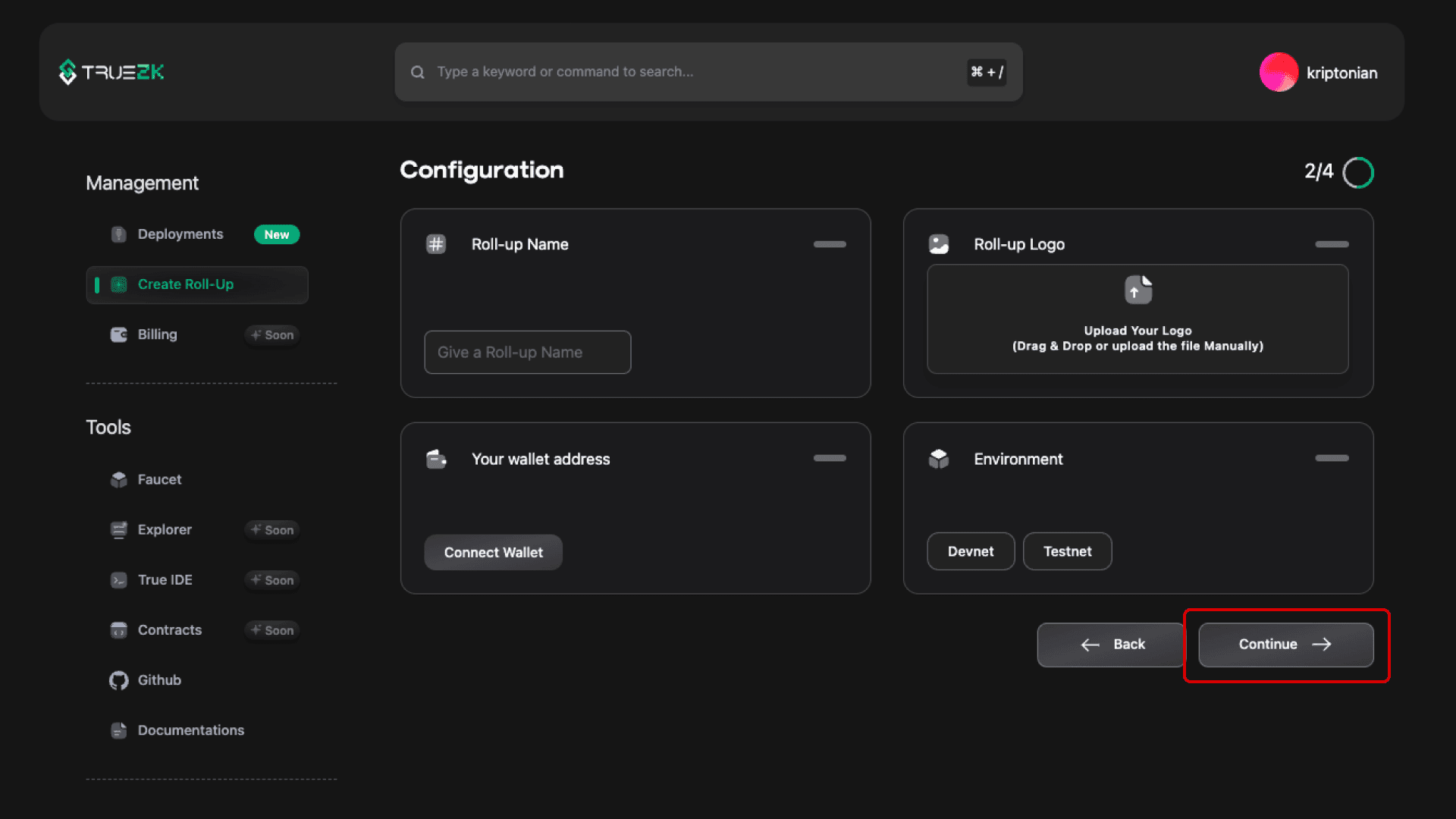Collapse the Roll-up Name card
Viewport: 1456px width, 819px height.
[x=829, y=245]
